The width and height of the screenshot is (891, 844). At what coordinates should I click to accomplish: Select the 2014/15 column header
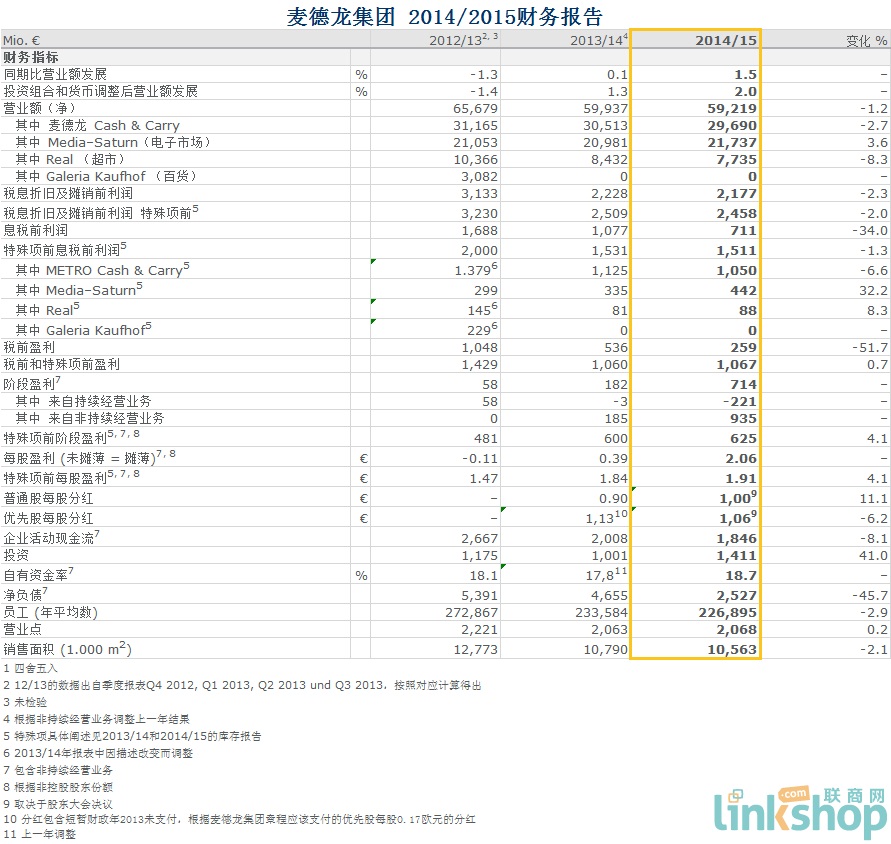(725, 40)
